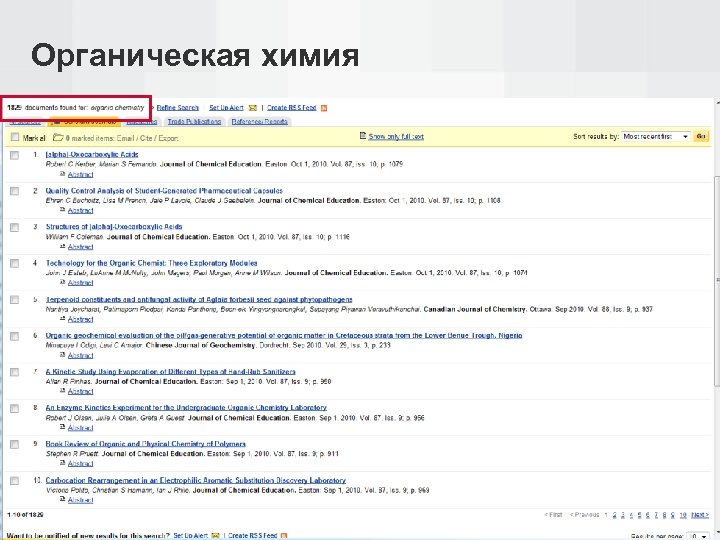Screen dimensions: 720x540
Task: Mark result 7 A Kinetic Study
Action: tap(15, 372)
